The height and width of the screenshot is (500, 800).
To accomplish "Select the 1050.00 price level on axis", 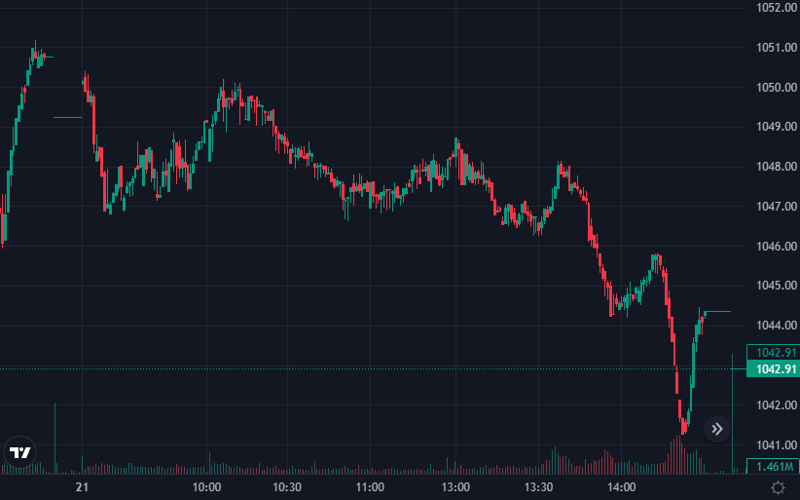I will click(x=775, y=87).
